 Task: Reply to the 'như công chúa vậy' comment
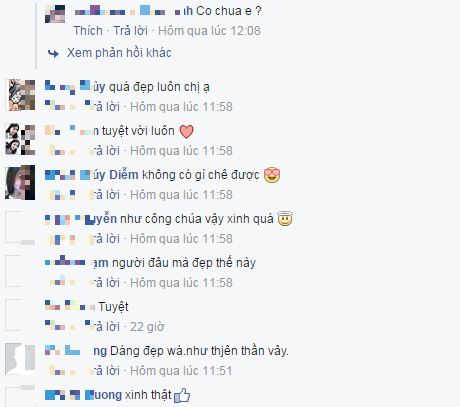pyautogui.click(x=102, y=239)
